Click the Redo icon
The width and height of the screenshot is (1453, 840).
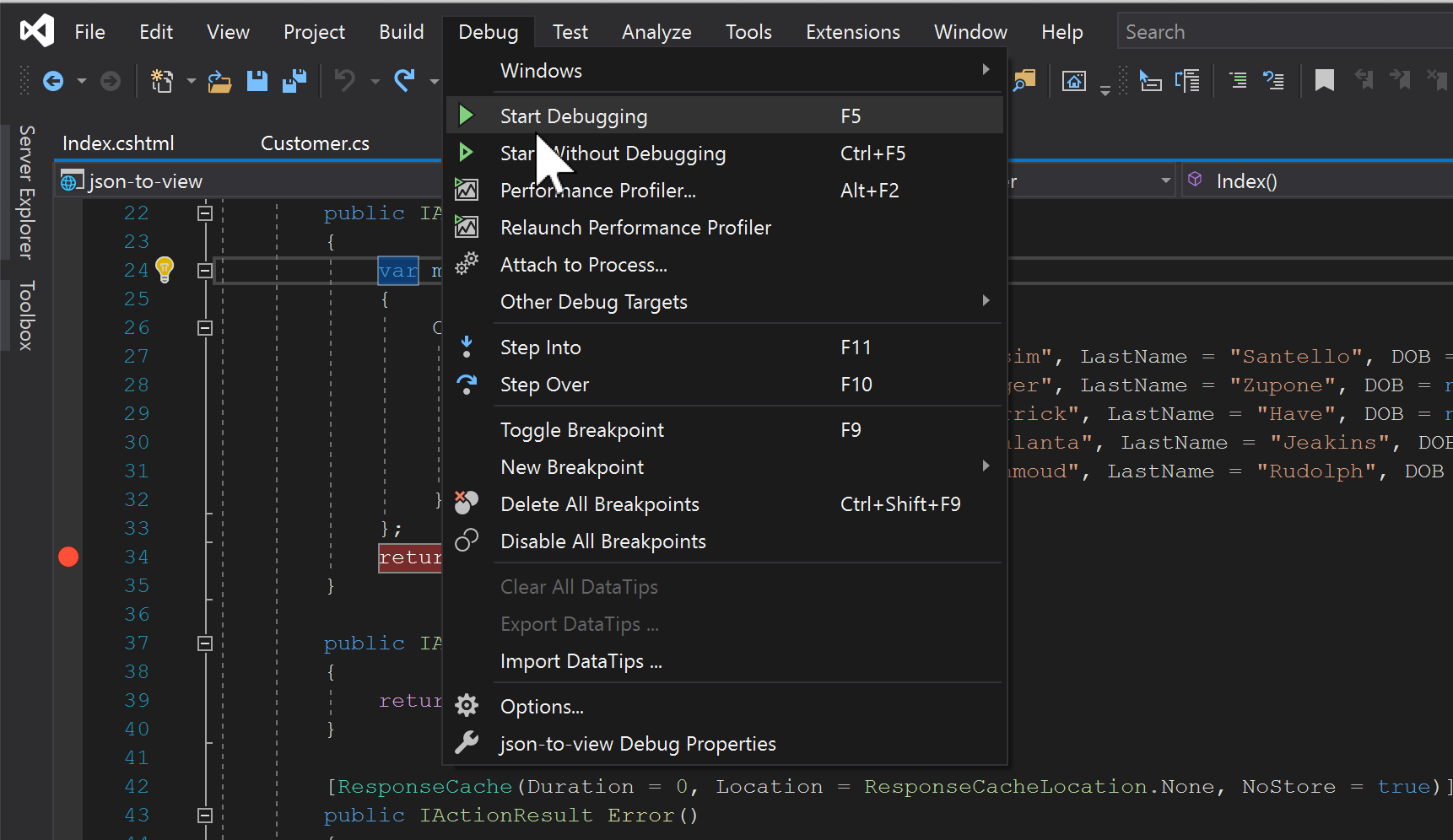click(405, 80)
